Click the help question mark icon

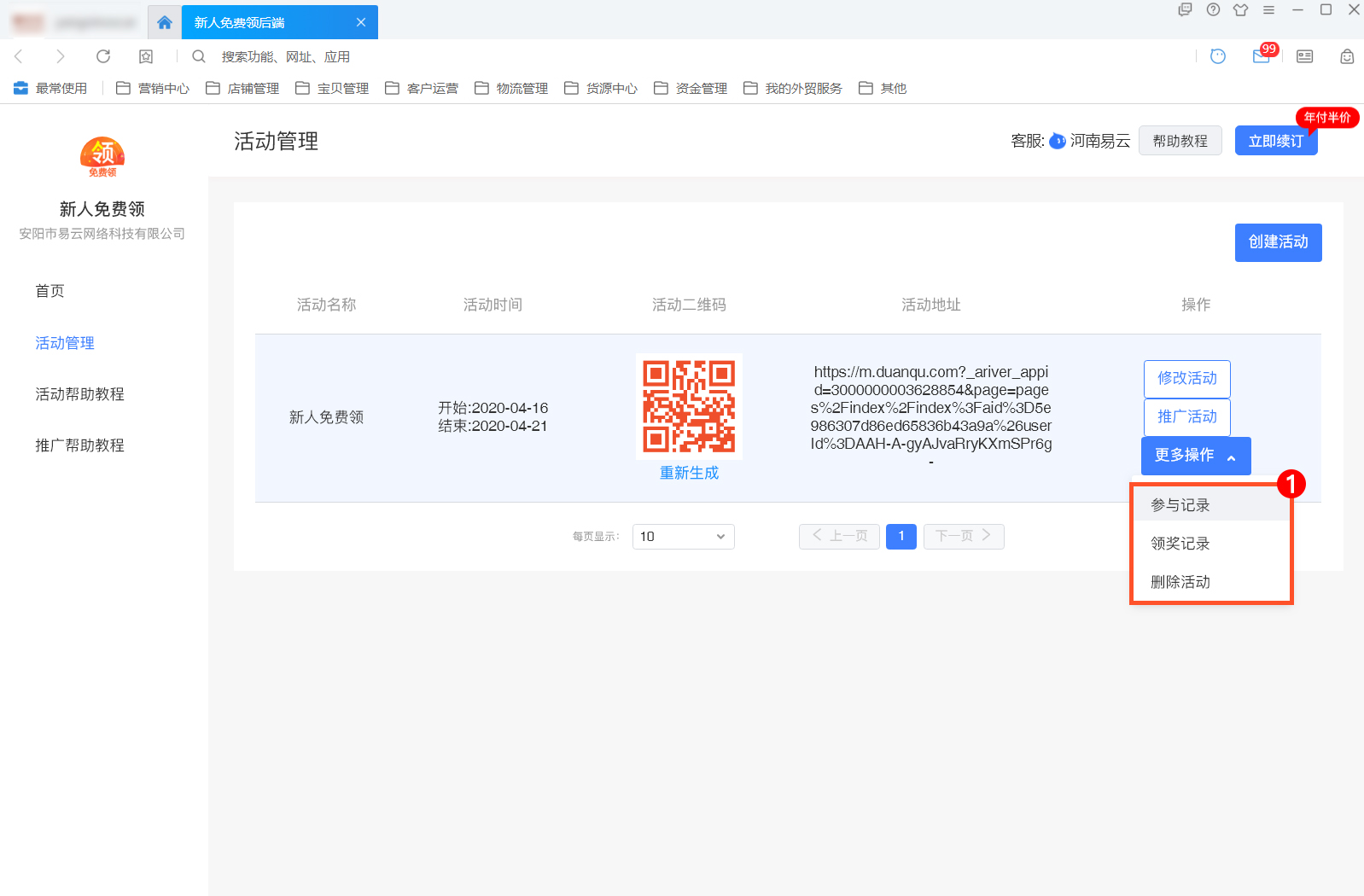1213,10
